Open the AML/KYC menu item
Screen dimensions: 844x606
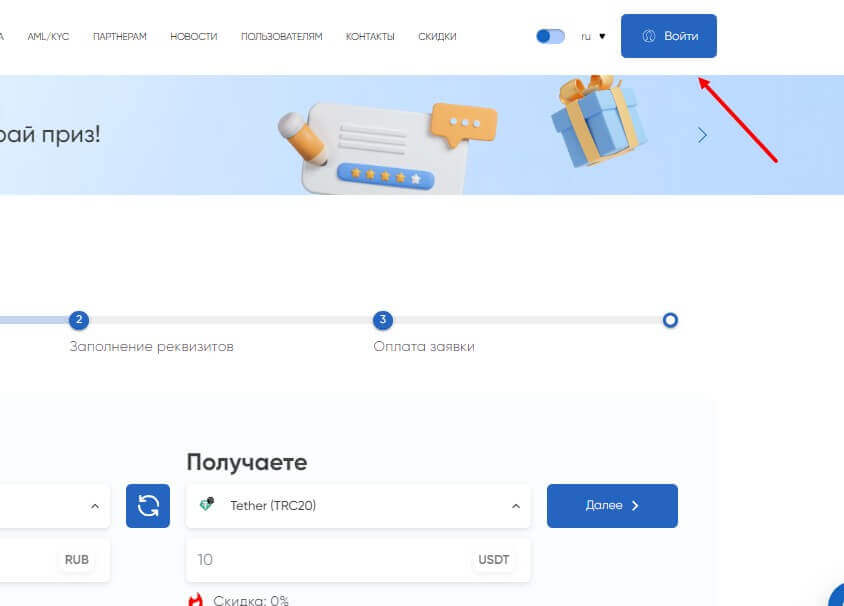click(x=48, y=37)
